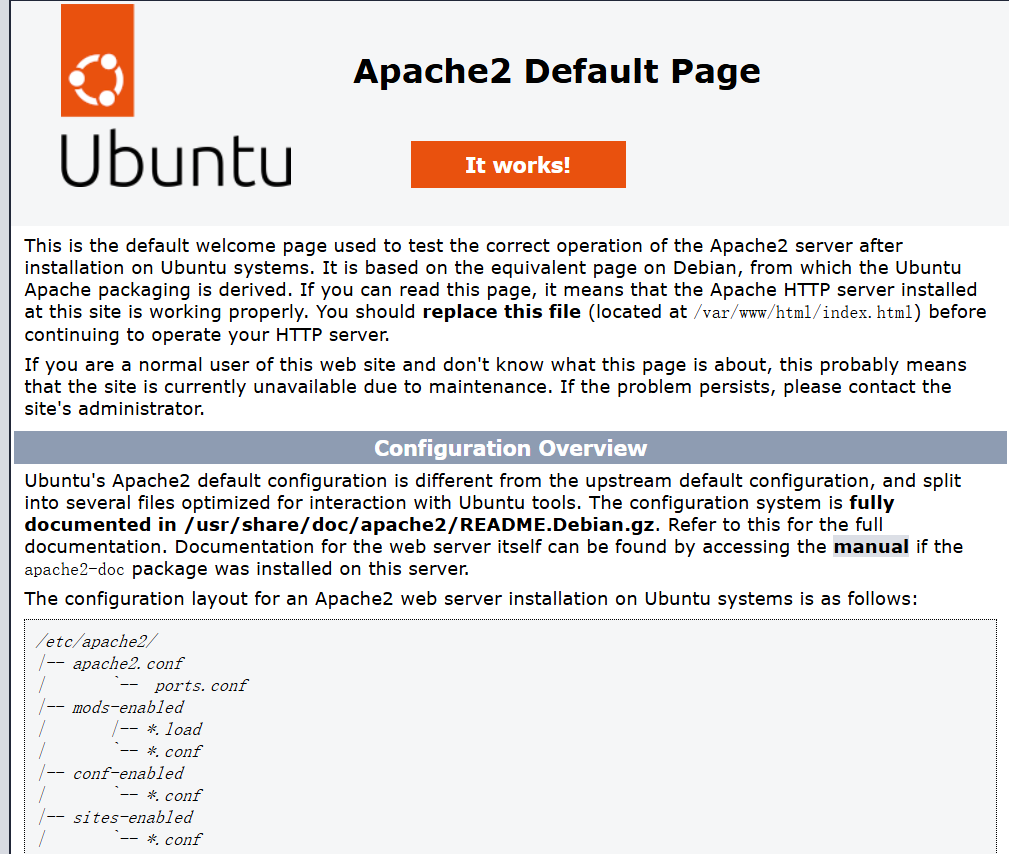Open the manual link
1009x854 pixels.
pyautogui.click(x=871, y=547)
